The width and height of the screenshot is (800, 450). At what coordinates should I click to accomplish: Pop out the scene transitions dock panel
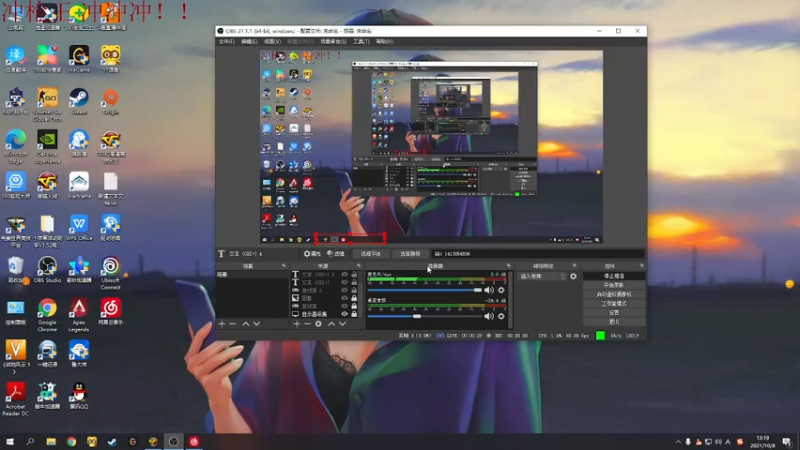click(x=574, y=266)
